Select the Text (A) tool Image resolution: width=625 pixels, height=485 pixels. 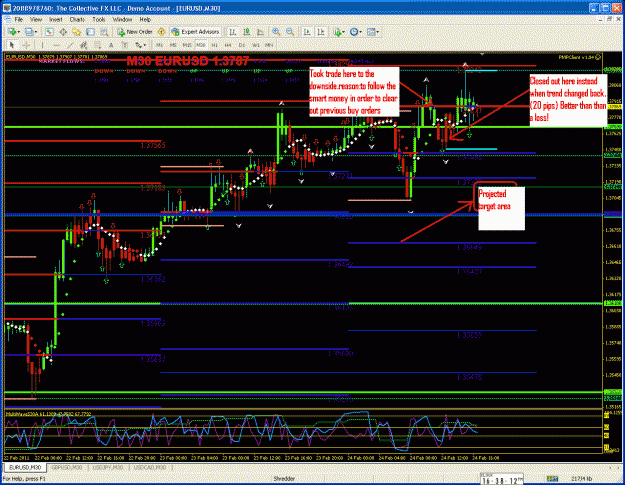(111, 45)
